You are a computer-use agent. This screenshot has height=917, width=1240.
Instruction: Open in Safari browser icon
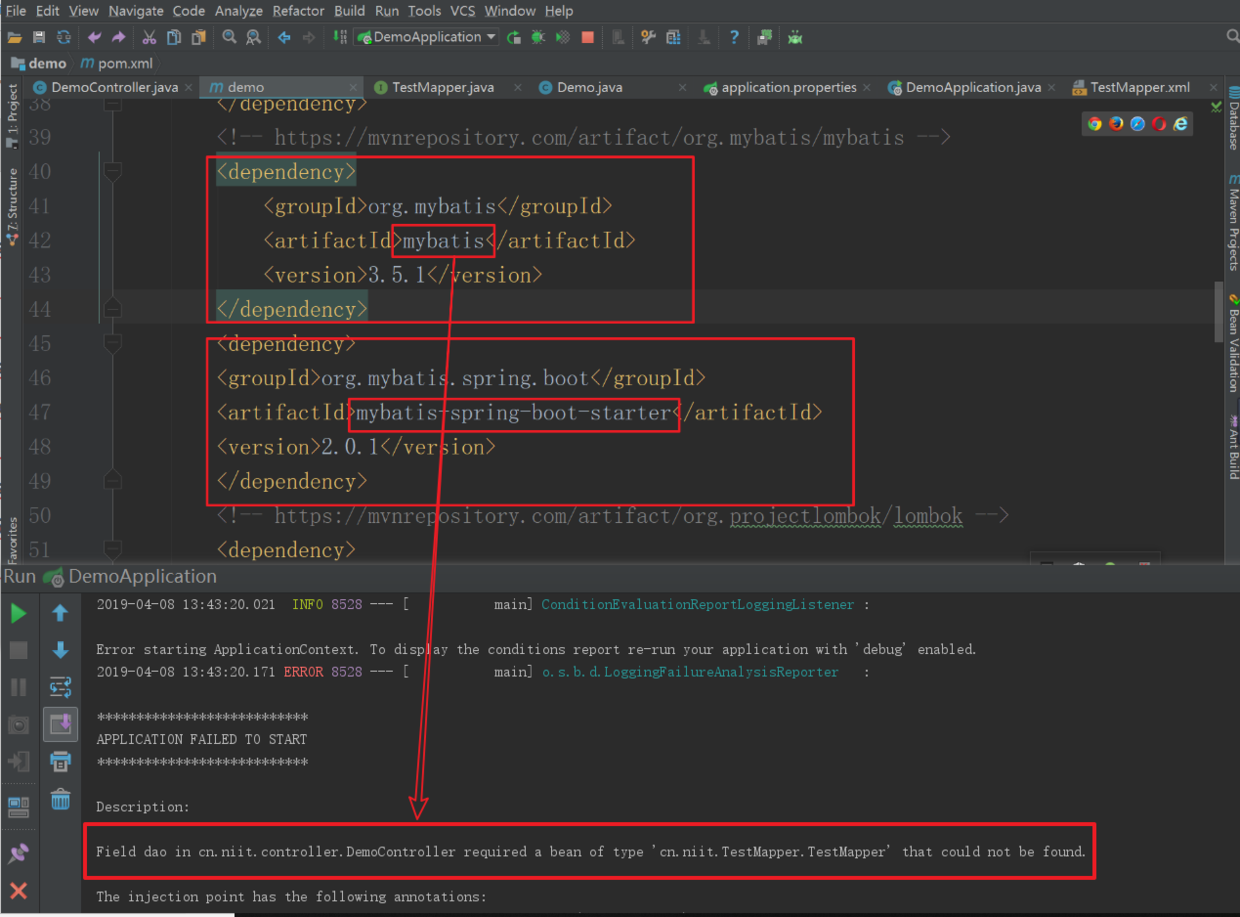click(x=1138, y=124)
